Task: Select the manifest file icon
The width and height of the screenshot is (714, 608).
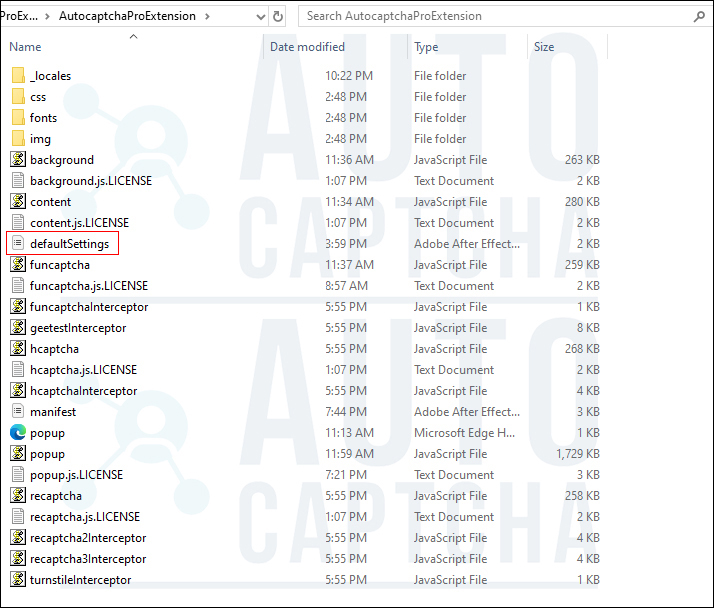Action: pyautogui.click(x=18, y=411)
